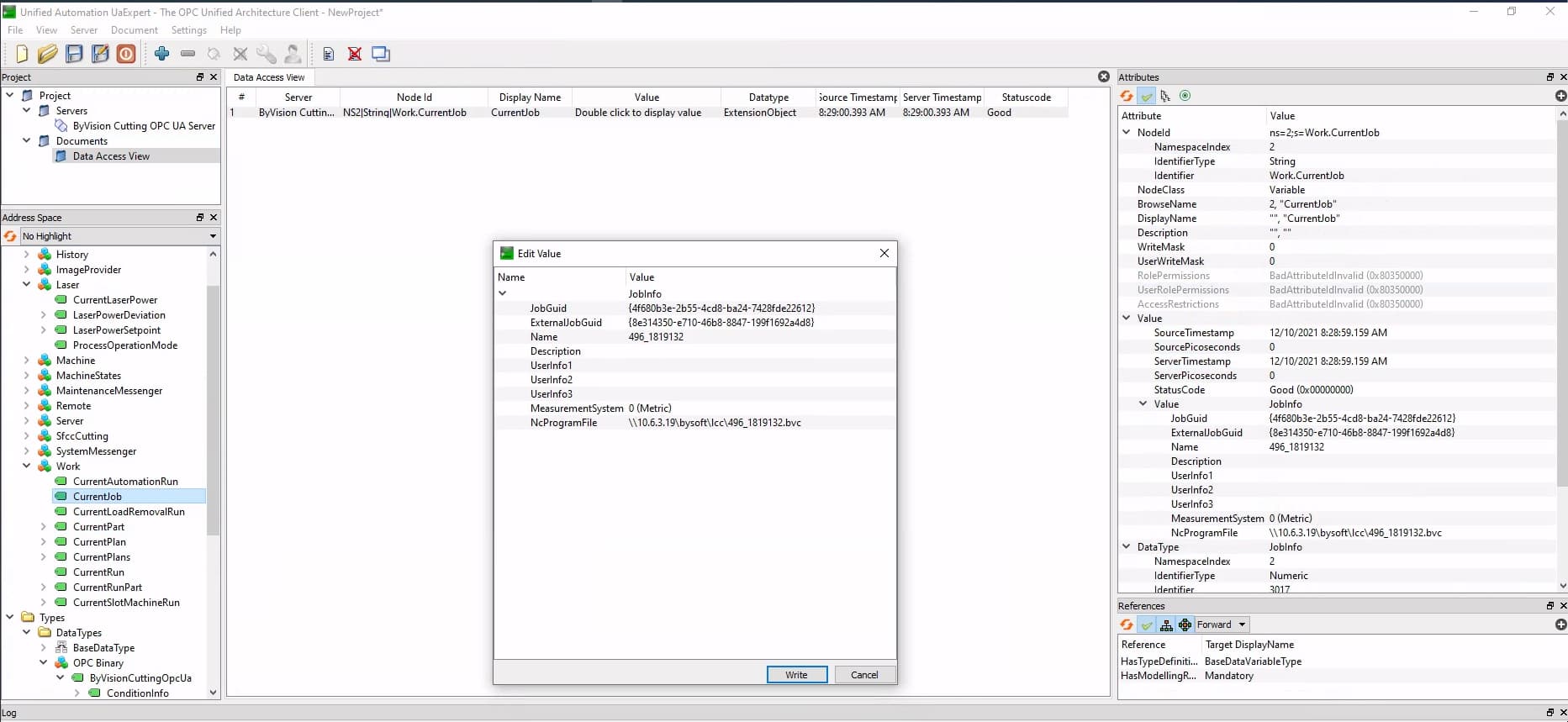
Task: Open a project with the folder icon
Action: [48, 54]
